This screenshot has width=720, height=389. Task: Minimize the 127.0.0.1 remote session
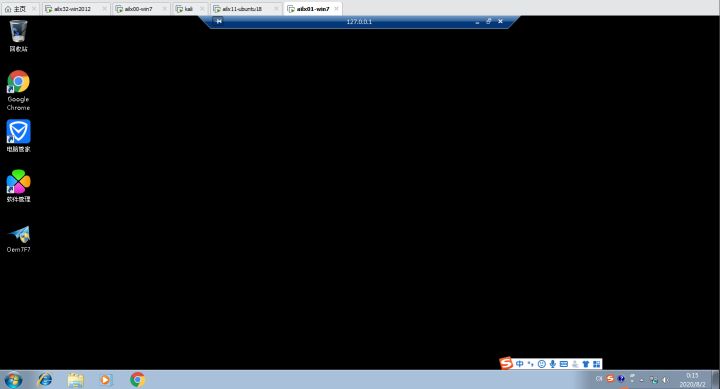(x=477, y=22)
